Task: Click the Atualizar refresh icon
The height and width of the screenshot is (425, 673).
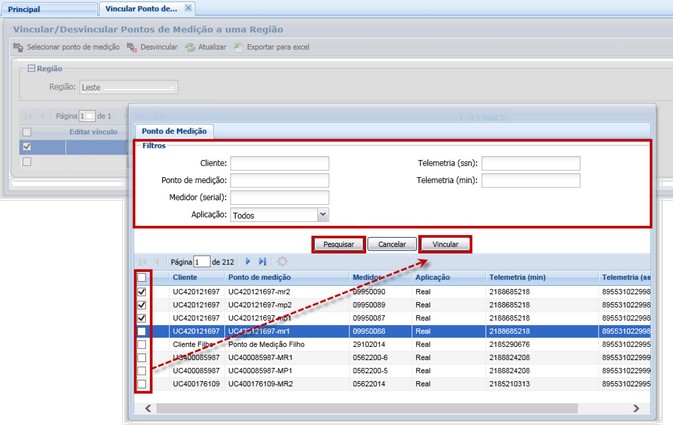Action: tap(190, 47)
